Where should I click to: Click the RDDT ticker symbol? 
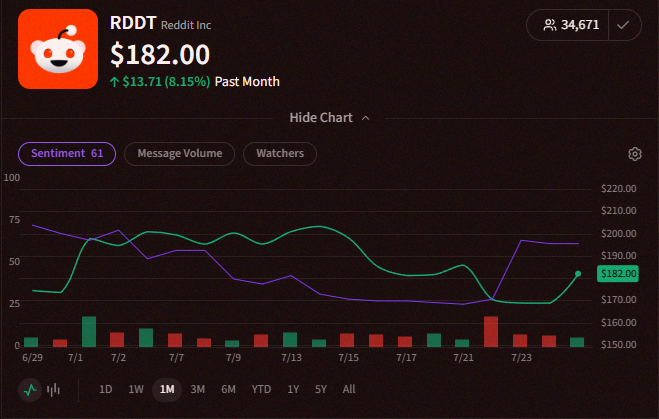[133, 23]
